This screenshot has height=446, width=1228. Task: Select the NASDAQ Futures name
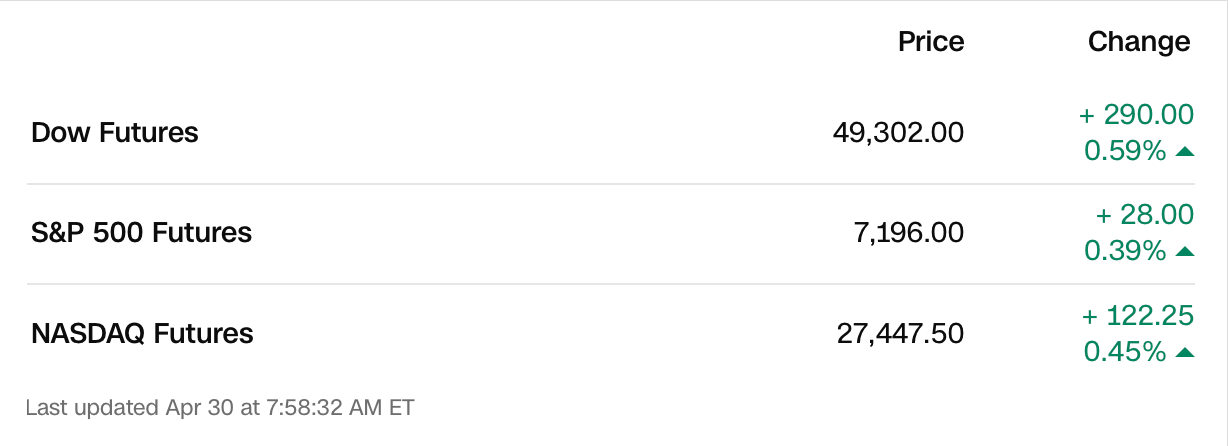[142, 333]
